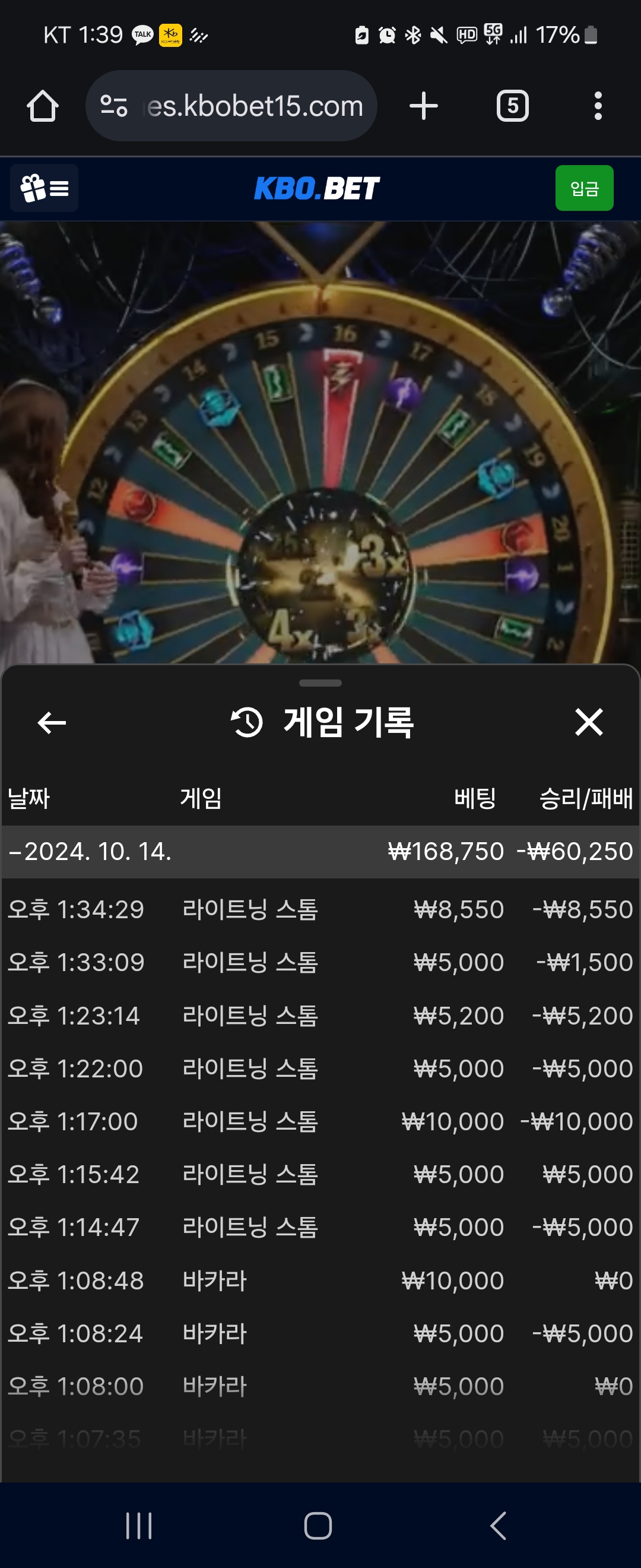The width and height of the screenshot is (641, 1568).
Task: Tap the 승리/패배 column header
Action: coord(586,798)
